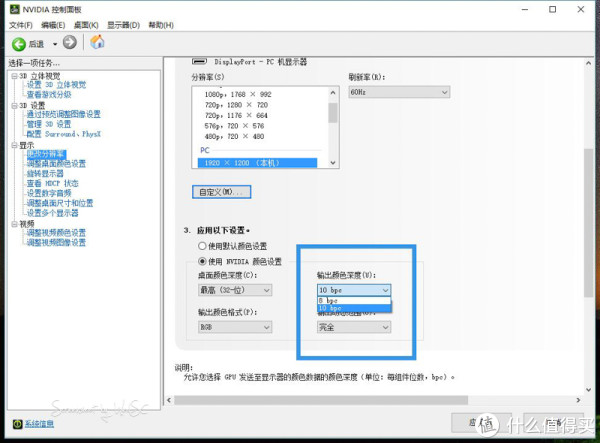Click main panel scroll down arrow
This screenshot has height=443, width=600.
(x=589, y=389)
